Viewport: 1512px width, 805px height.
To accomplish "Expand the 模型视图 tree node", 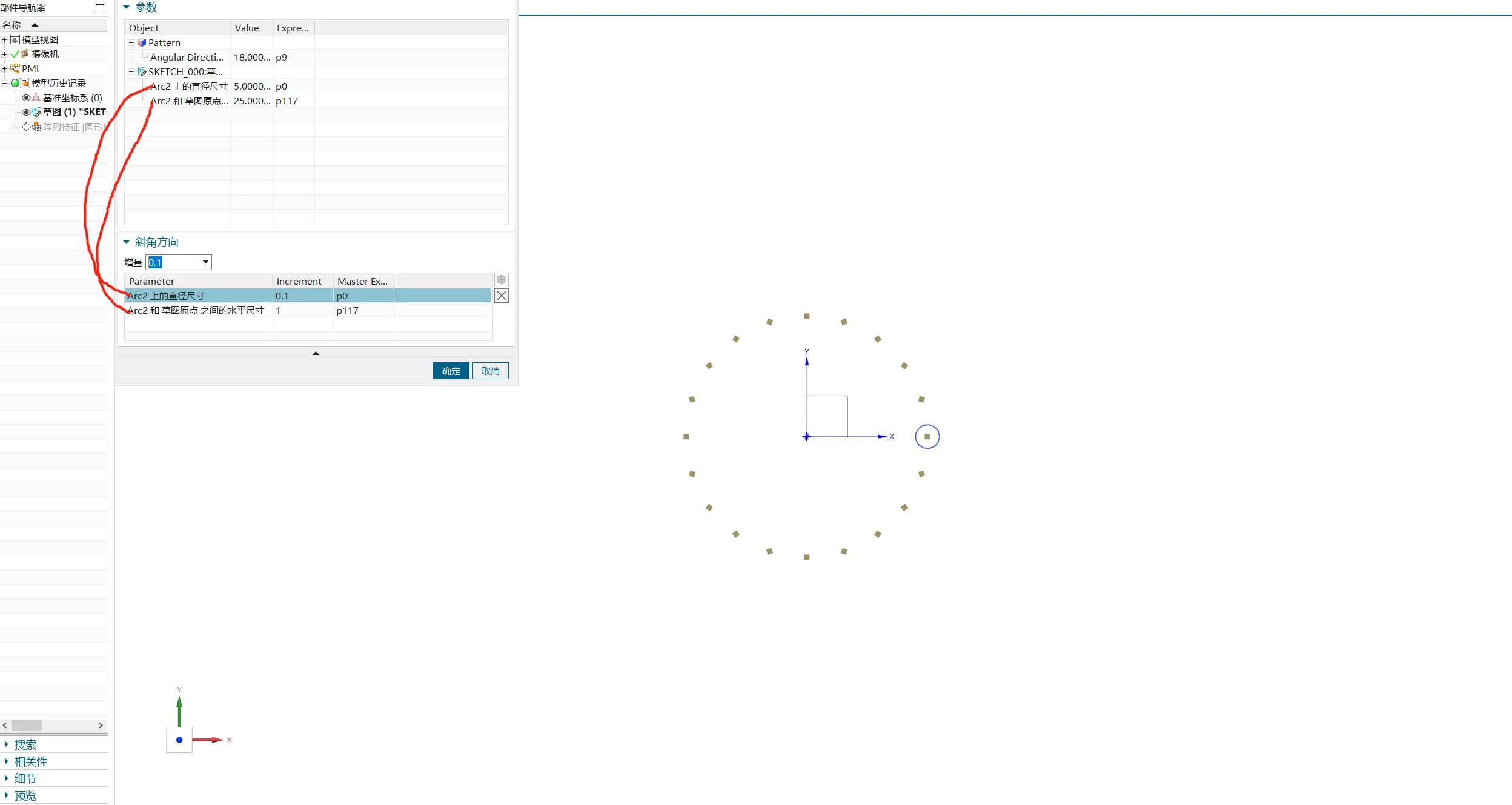I will pos(4,39).
